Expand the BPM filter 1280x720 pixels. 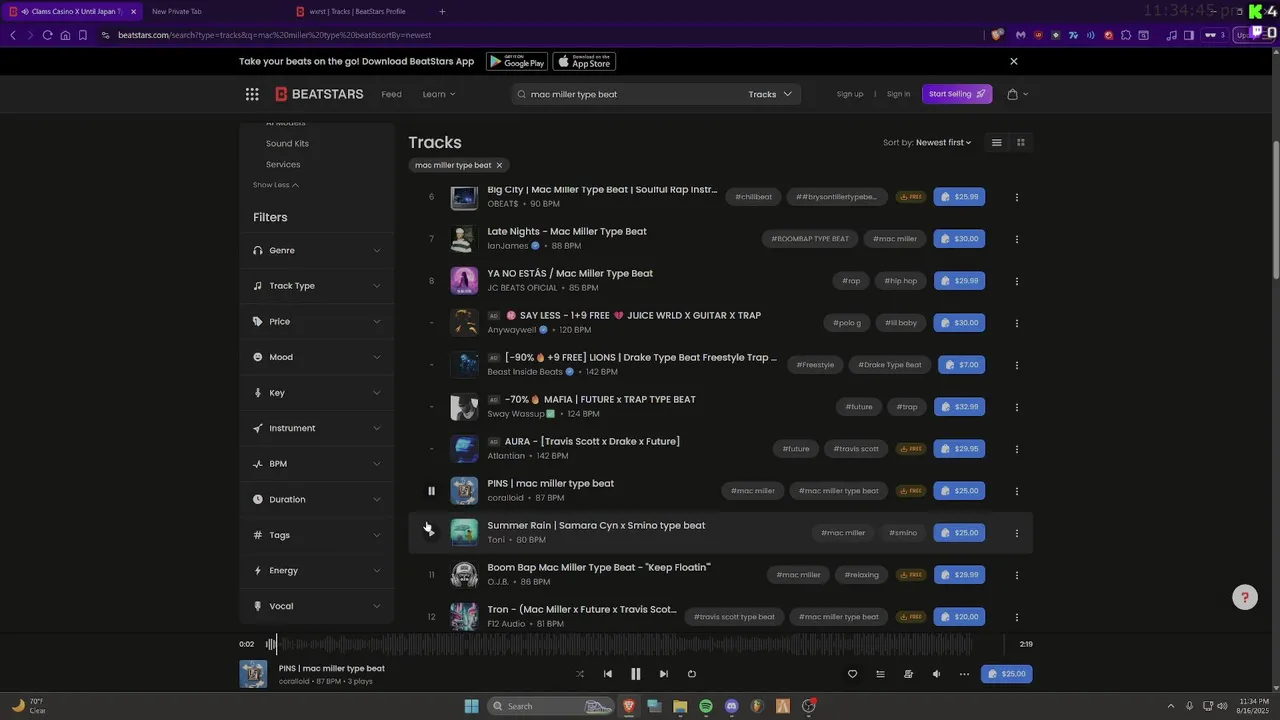pos(317,464)
